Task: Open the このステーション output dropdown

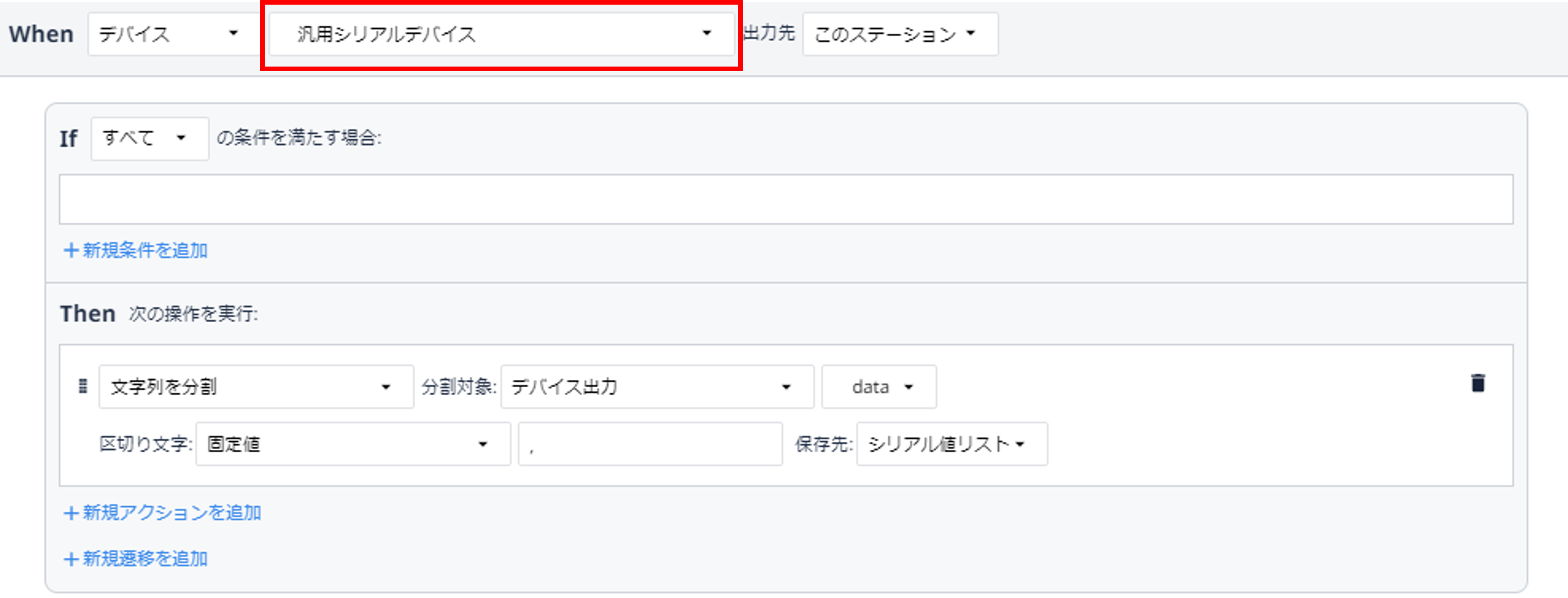Action: pos(900,34)
